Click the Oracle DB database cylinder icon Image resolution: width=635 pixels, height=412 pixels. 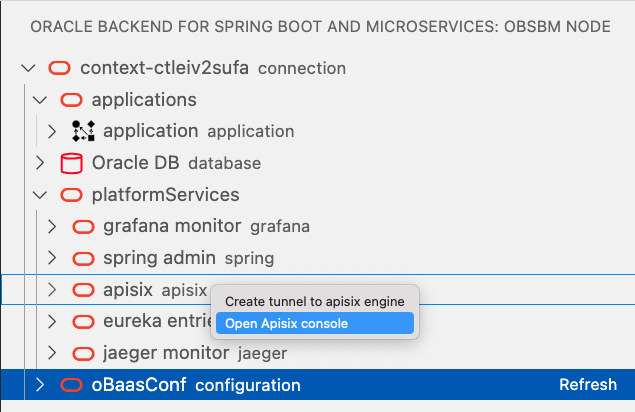[x=71, y=163]
